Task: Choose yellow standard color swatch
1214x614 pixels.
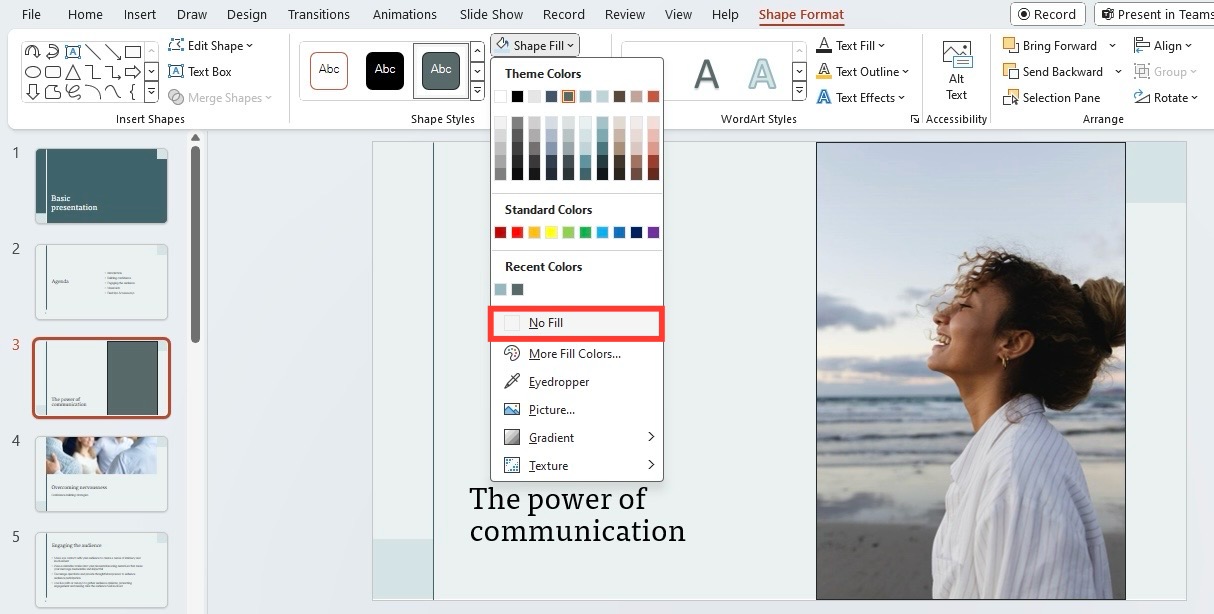Action: (x=551, y=232)
